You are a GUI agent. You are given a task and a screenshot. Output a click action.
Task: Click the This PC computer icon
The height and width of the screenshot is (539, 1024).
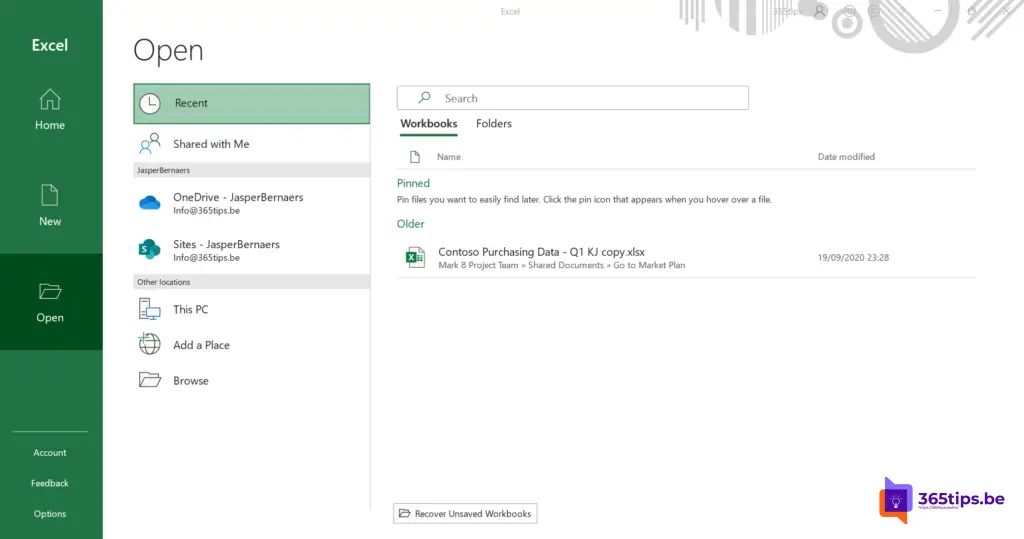(x=150, y=309)
